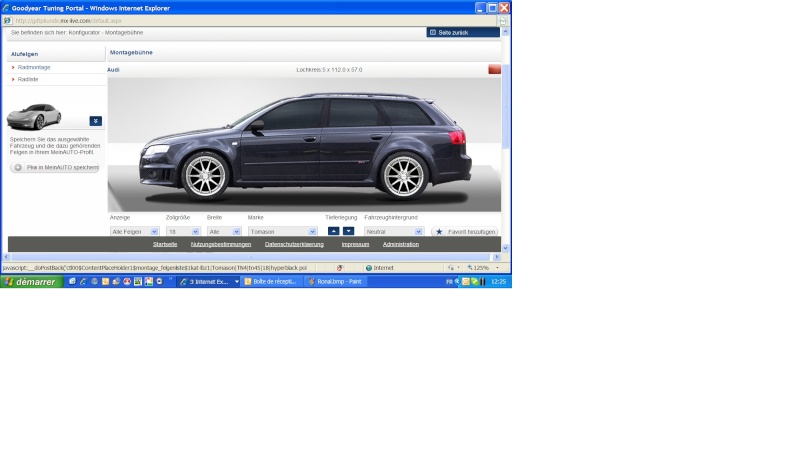Expand the quick launch overflow chevron
Viewport: 800px width, 450px height.
click(171, 280)
